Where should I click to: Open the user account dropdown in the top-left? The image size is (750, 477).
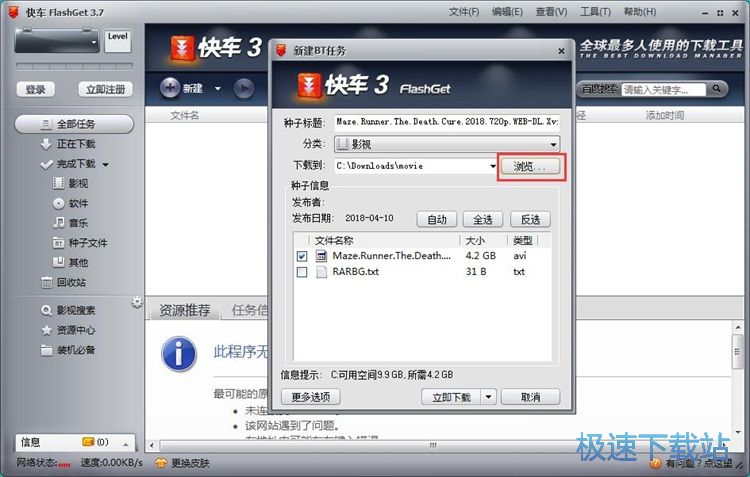[94, 42]
